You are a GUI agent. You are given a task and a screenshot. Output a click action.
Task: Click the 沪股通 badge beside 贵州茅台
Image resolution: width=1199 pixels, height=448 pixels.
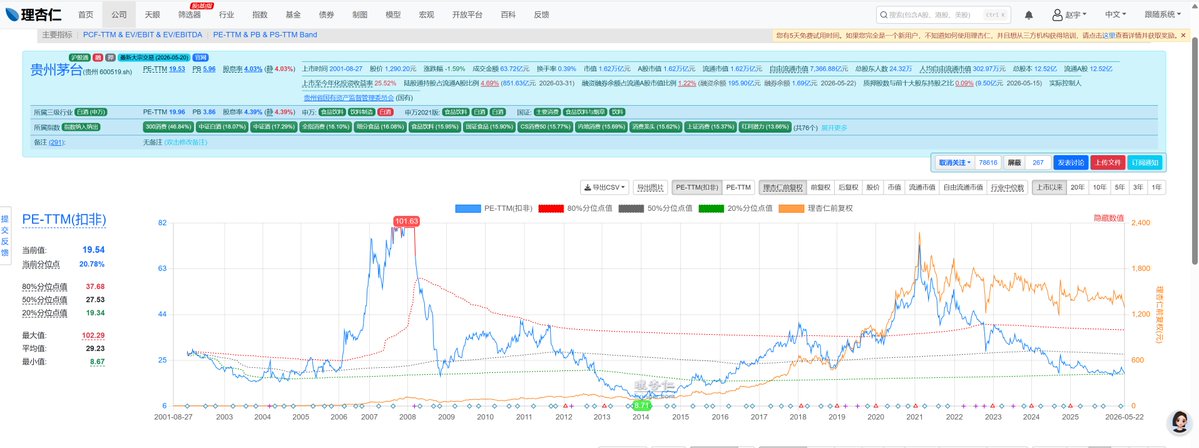pyautogui.click(x=80, y=57)
